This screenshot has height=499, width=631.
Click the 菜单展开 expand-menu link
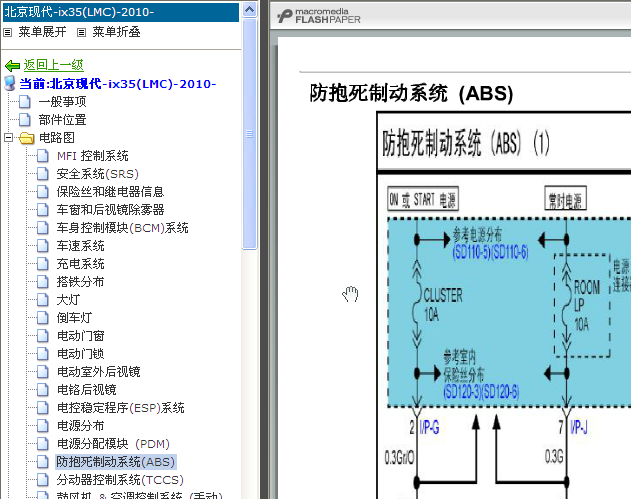coord(42,32)
